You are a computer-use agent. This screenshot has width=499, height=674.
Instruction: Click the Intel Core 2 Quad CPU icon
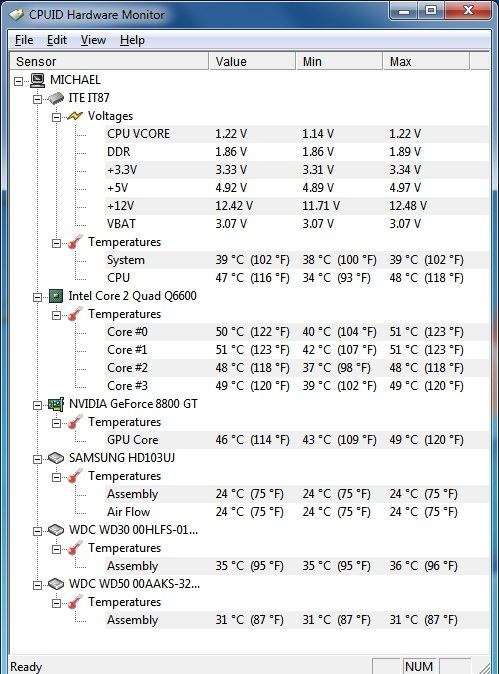pos(56,296)
